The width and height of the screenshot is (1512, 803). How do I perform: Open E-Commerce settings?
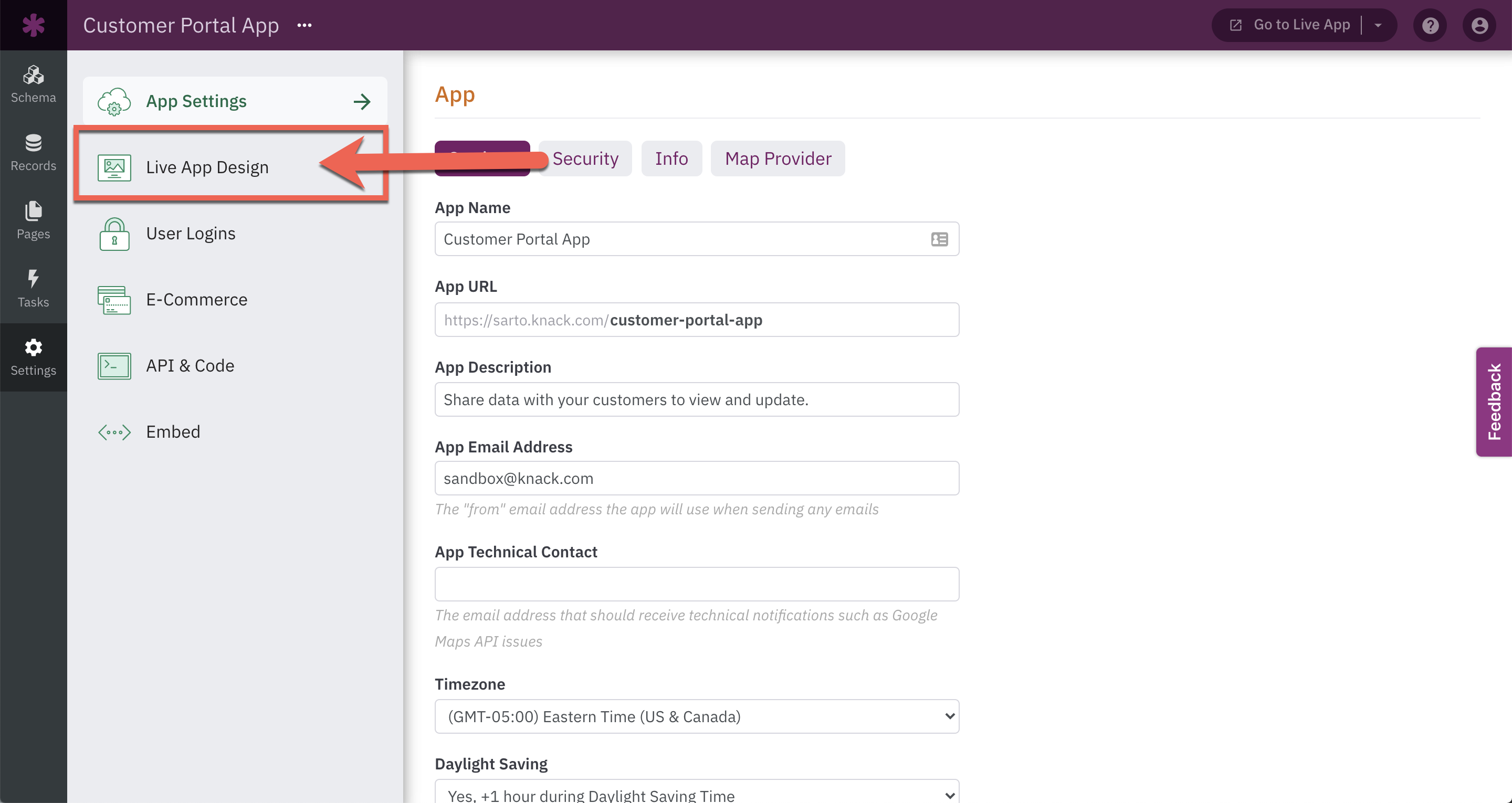tap(235, 300)
